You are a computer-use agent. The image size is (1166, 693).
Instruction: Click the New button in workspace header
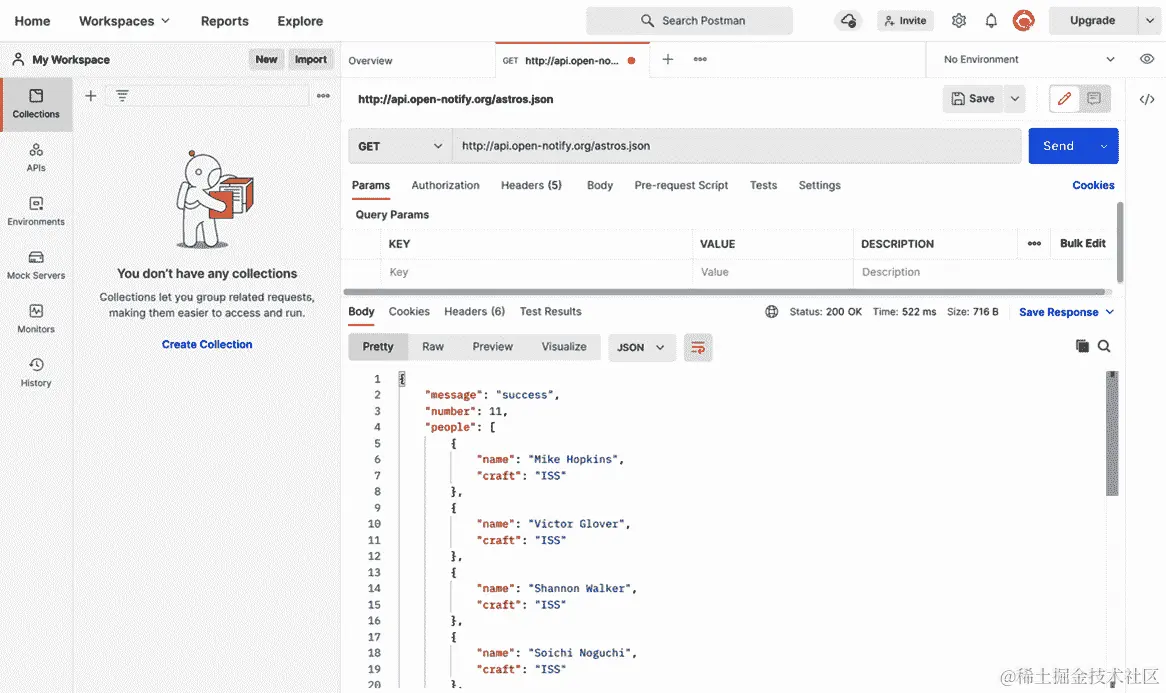click(x=266, y=59)
